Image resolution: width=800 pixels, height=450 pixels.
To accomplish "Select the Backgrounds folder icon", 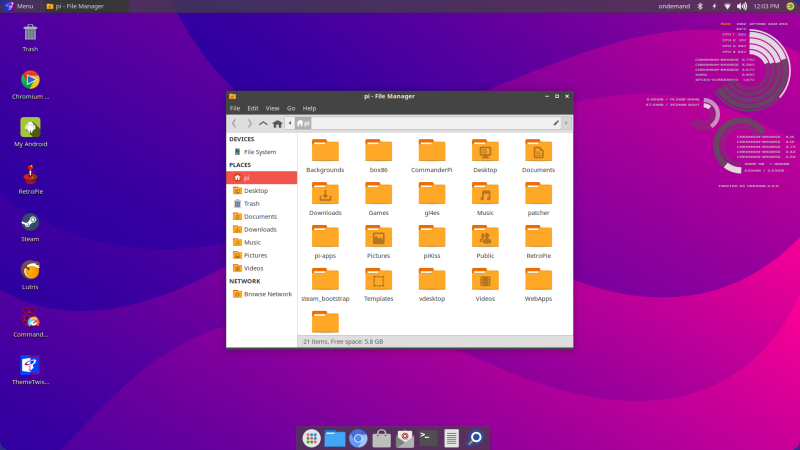I will pos(325,151).
